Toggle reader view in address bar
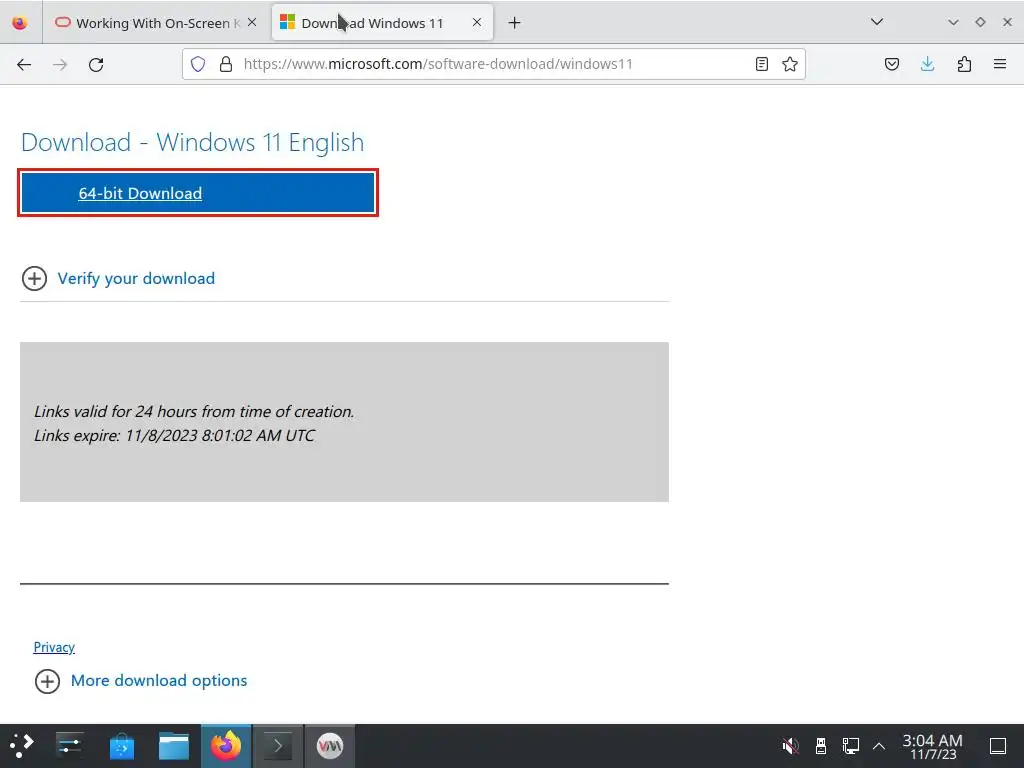 [x=761, y=64]
